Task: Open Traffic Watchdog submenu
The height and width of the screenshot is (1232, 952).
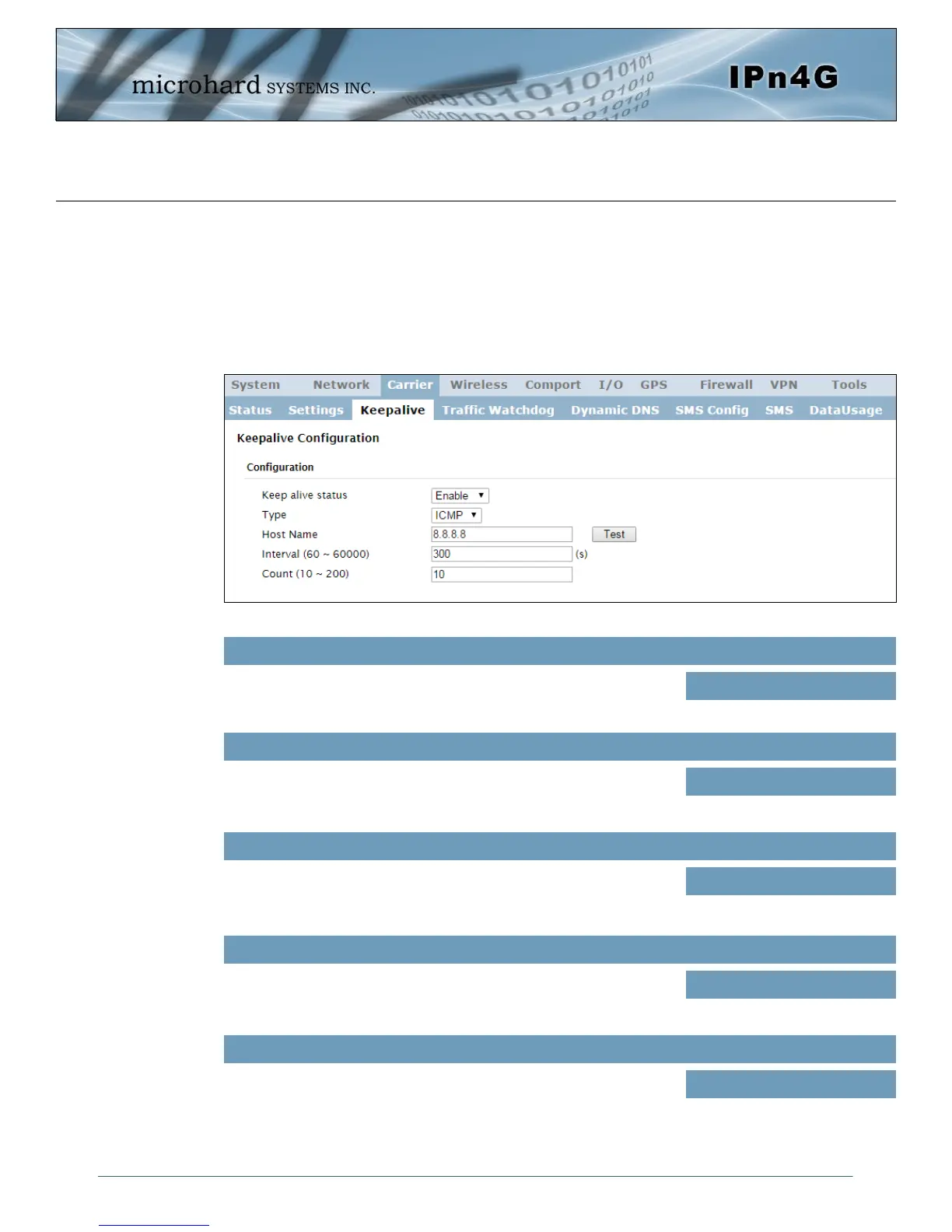Action: click(498, 410)
